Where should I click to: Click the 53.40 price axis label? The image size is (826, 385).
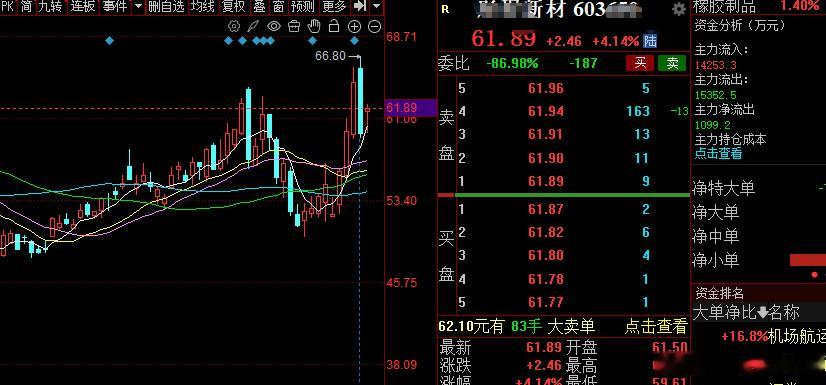click(x=401, y=201)
